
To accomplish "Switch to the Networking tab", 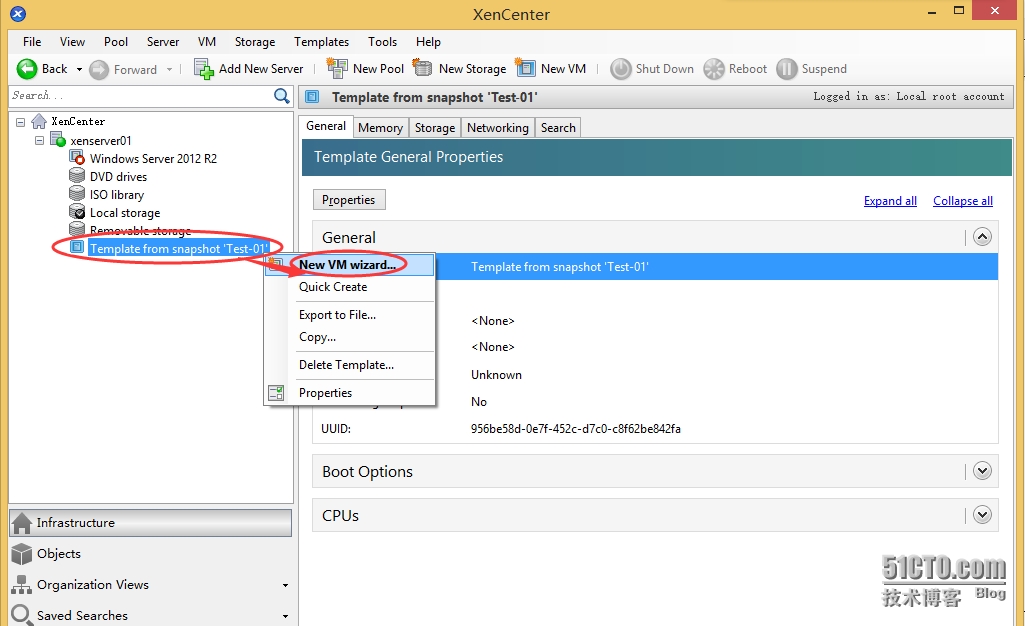I will pyautogui.click(x=497, y=127).
